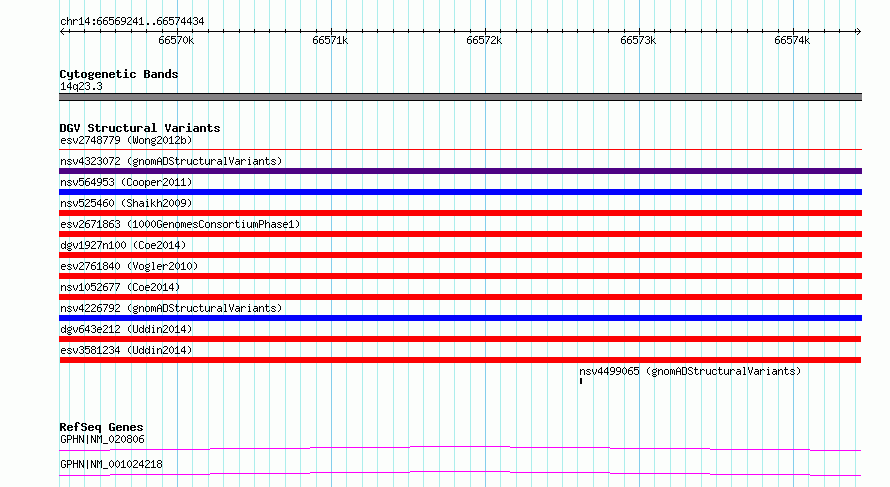The image size is (890, 487).
Task: Click the 66572k ruler tick label
Action: 484,40
